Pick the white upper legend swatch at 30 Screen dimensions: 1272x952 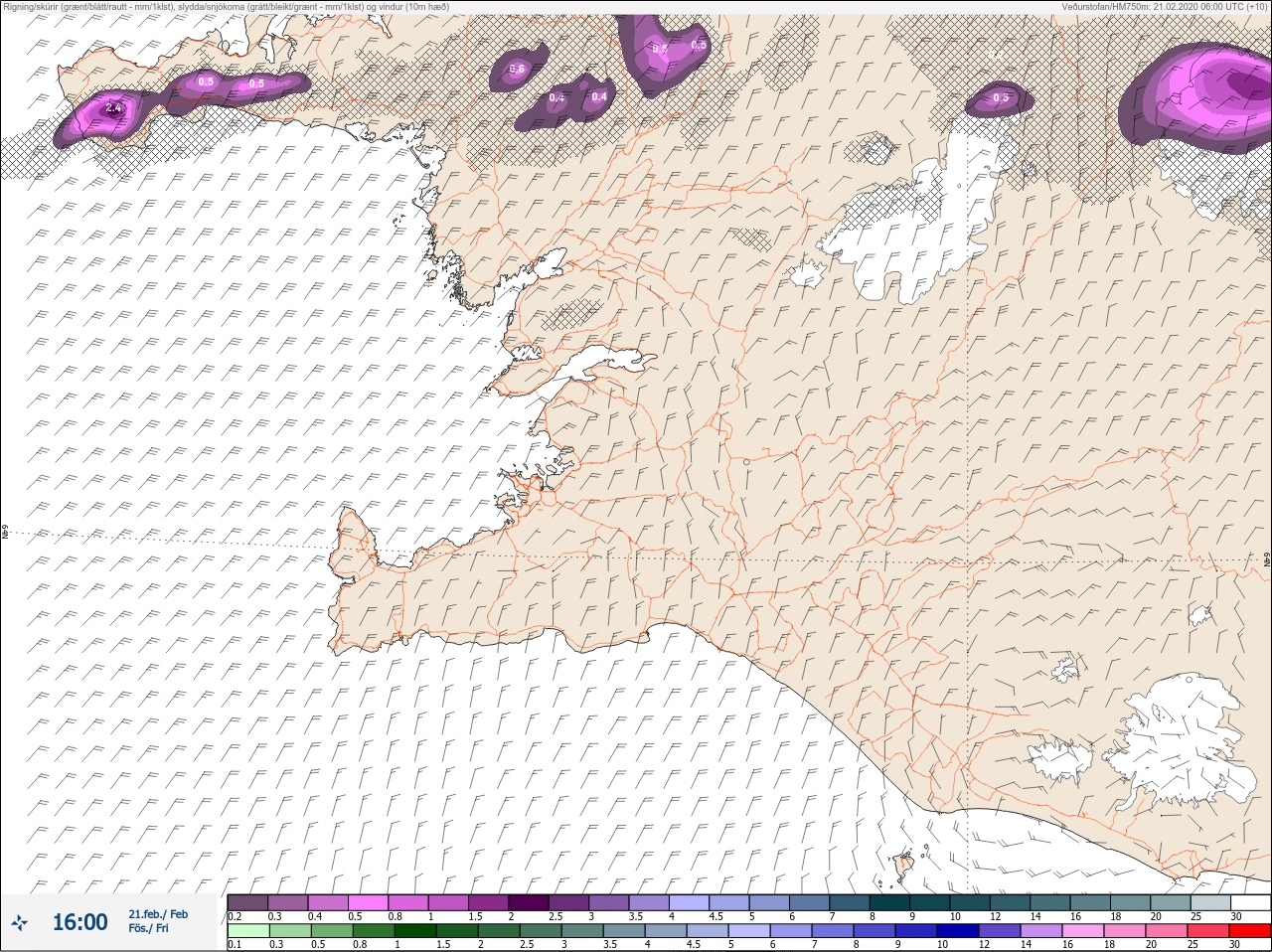point(1250,902)
